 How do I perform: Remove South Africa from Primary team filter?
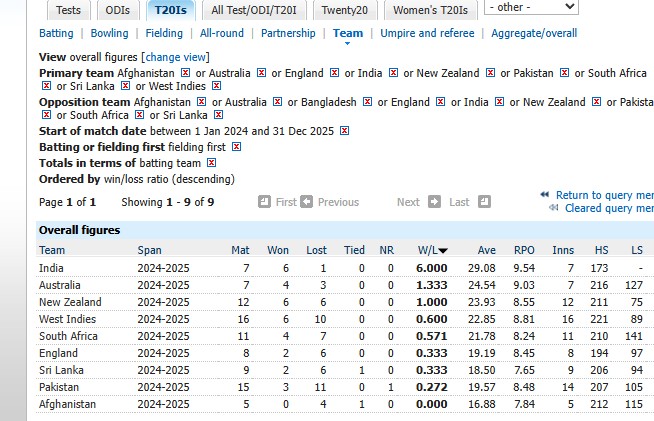(x=46, y=86)
